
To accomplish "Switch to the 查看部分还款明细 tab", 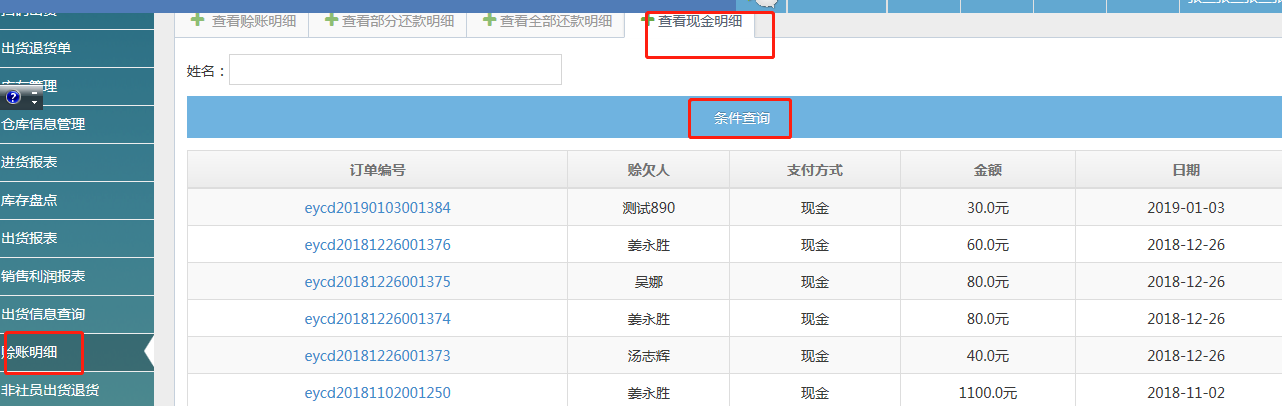I will (x=388, y=21).
